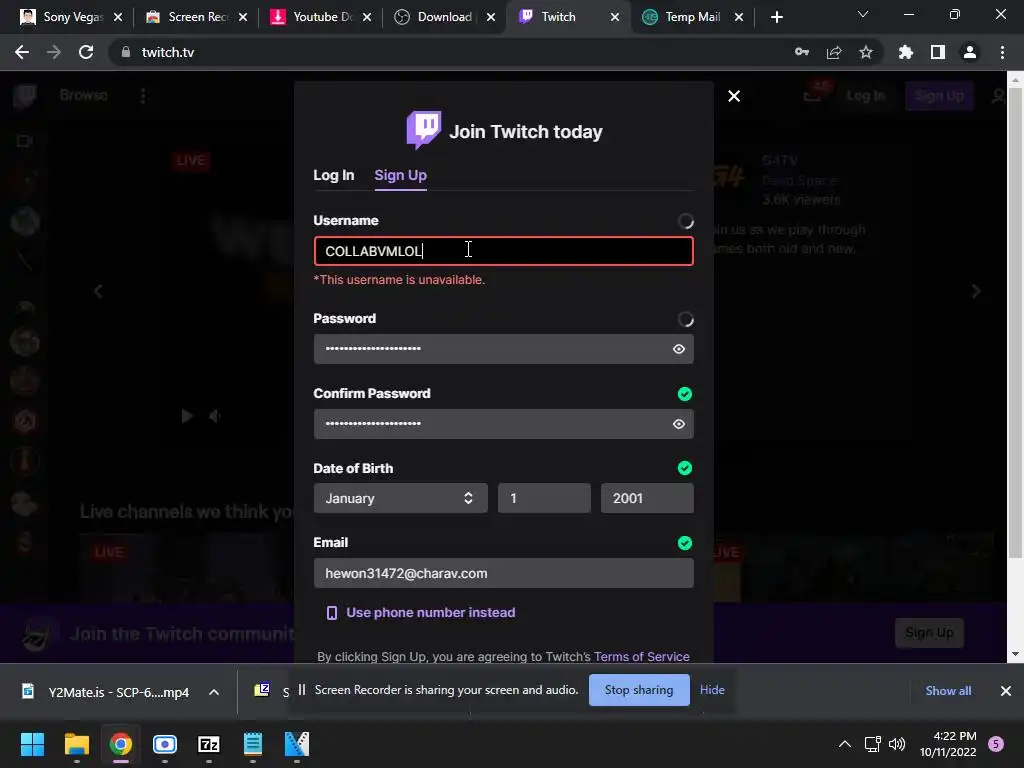Click Chrome icon in taskbar
Viewport: 1024px width, 768px height.
(x=121, y=744)
